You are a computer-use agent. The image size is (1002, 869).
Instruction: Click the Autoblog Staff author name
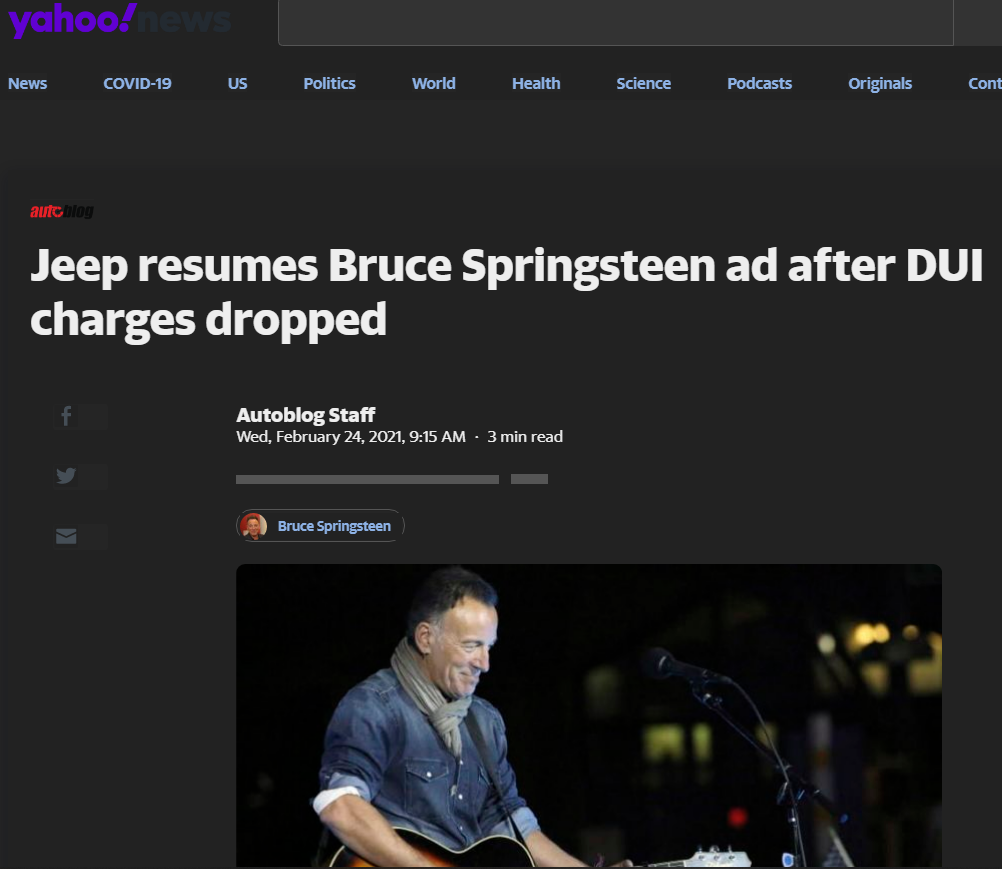point(305,415)
